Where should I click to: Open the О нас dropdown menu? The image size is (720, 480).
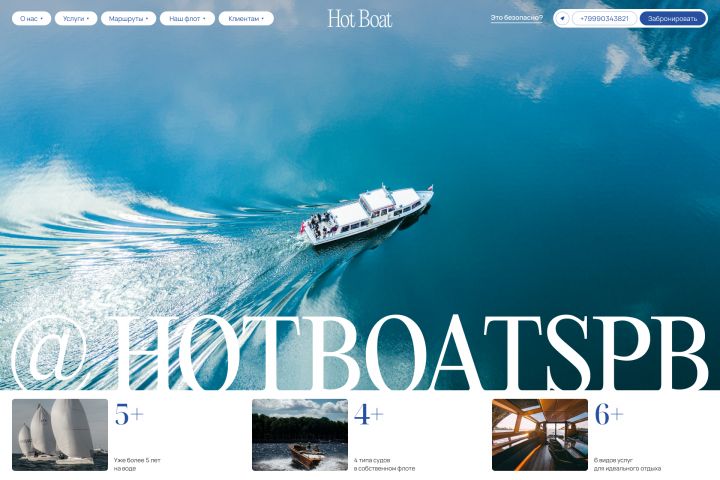(x=31, y=19)
